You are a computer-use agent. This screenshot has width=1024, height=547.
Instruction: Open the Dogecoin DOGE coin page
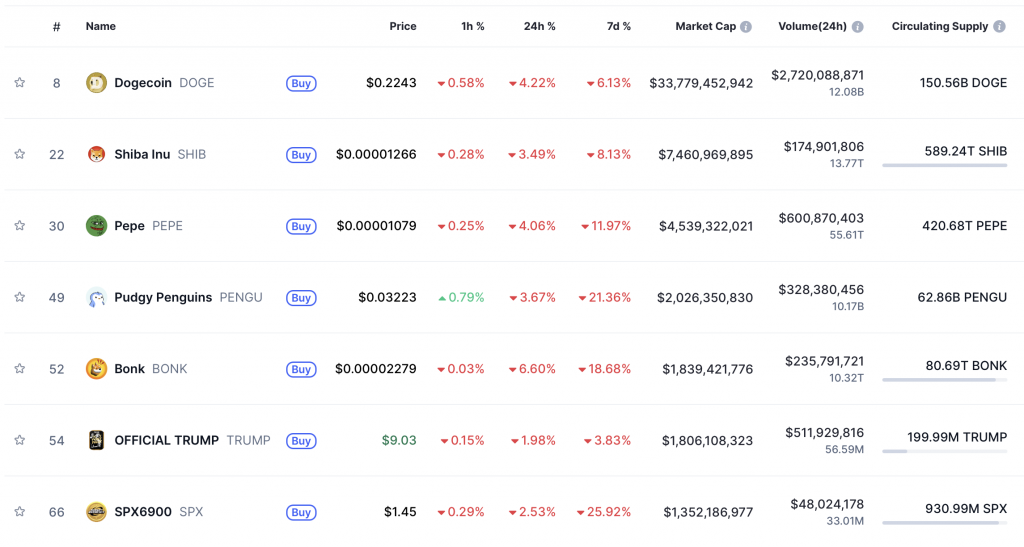(164, 83)
